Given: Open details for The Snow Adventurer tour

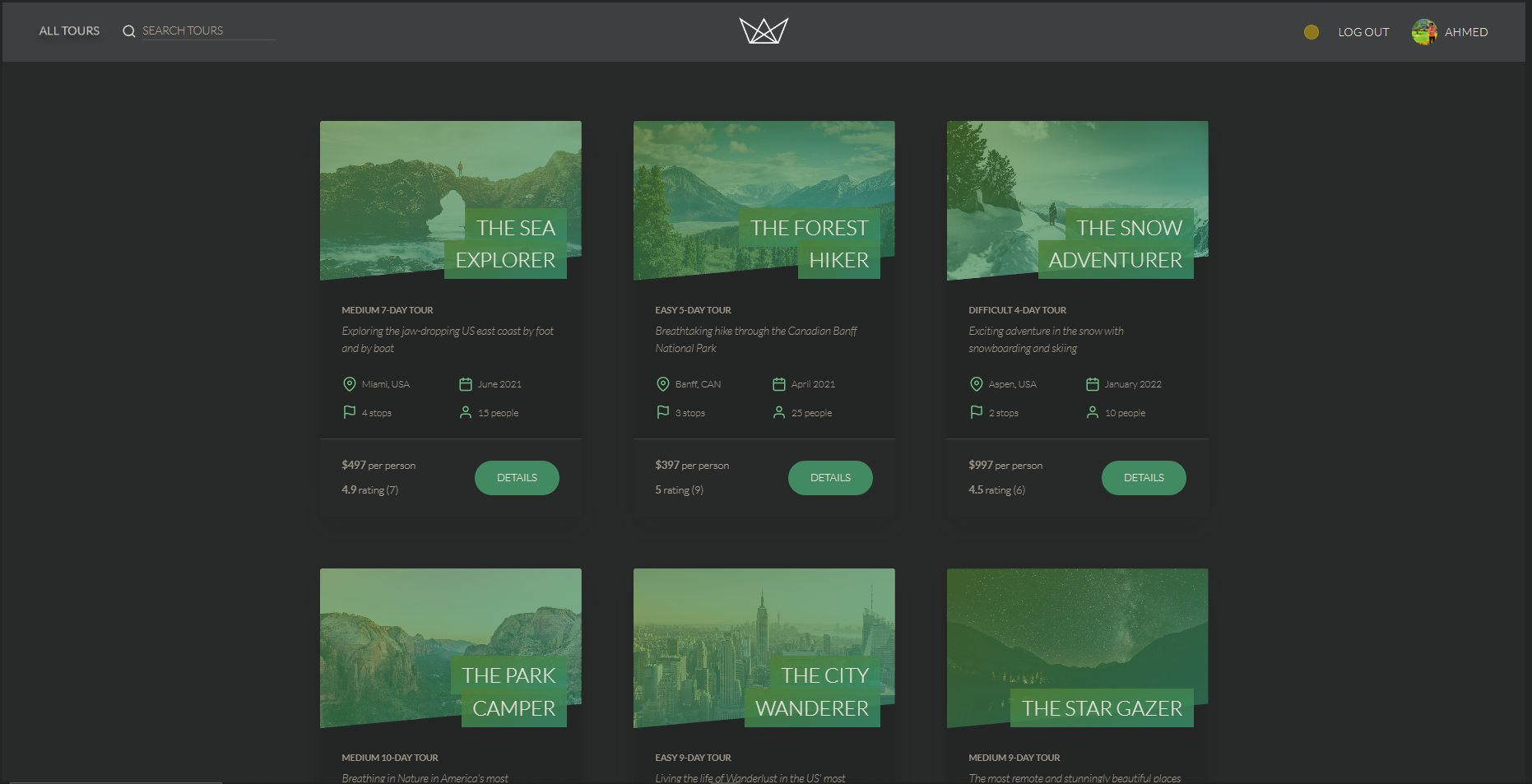Looking at the screenshot, I should (1144, 477).
